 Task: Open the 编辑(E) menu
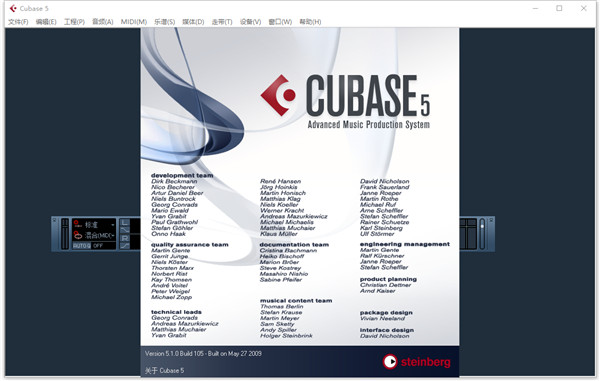tap(46, 22)
